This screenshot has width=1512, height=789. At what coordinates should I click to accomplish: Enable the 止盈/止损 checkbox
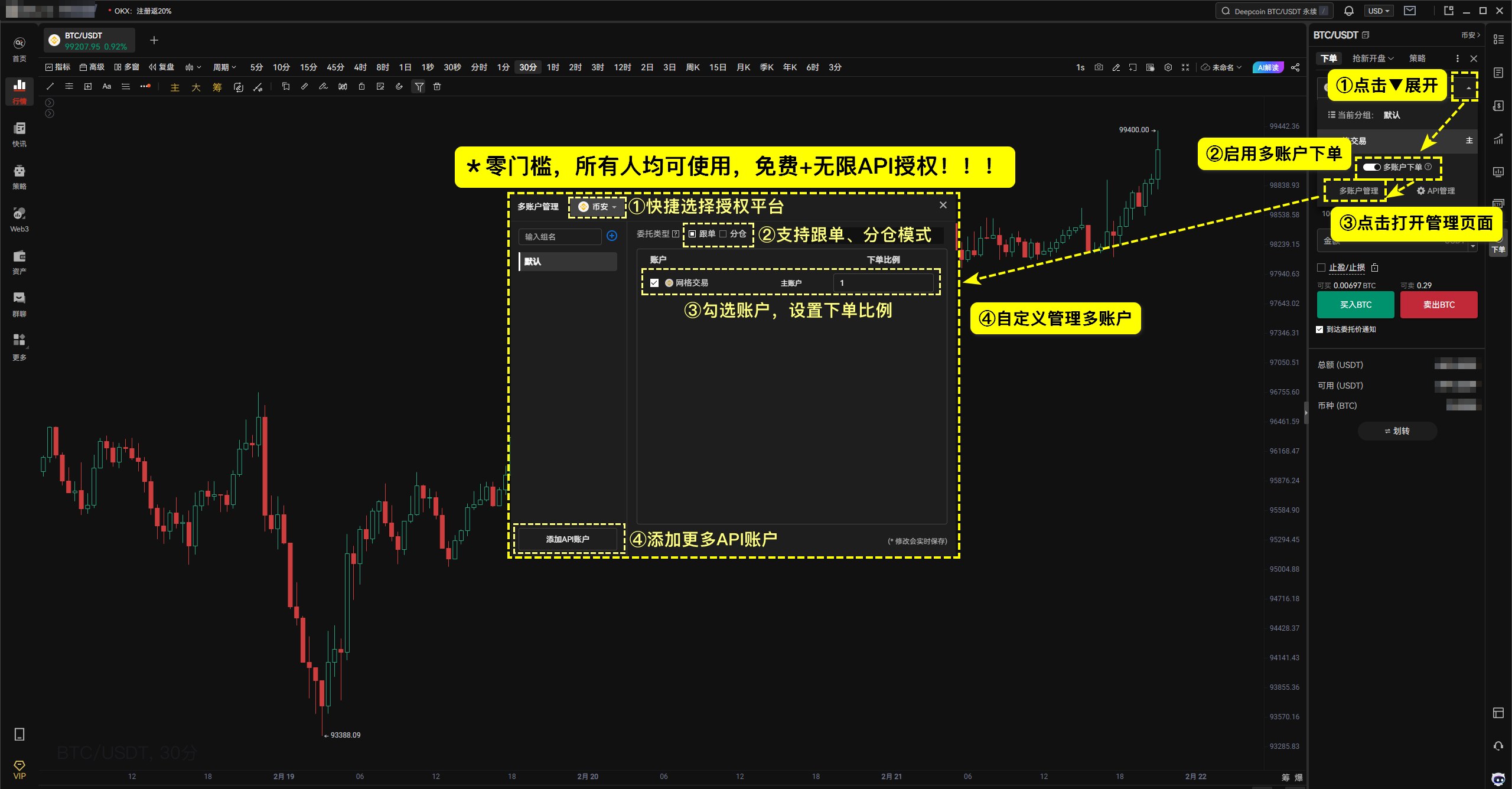tap(1321, 268)
